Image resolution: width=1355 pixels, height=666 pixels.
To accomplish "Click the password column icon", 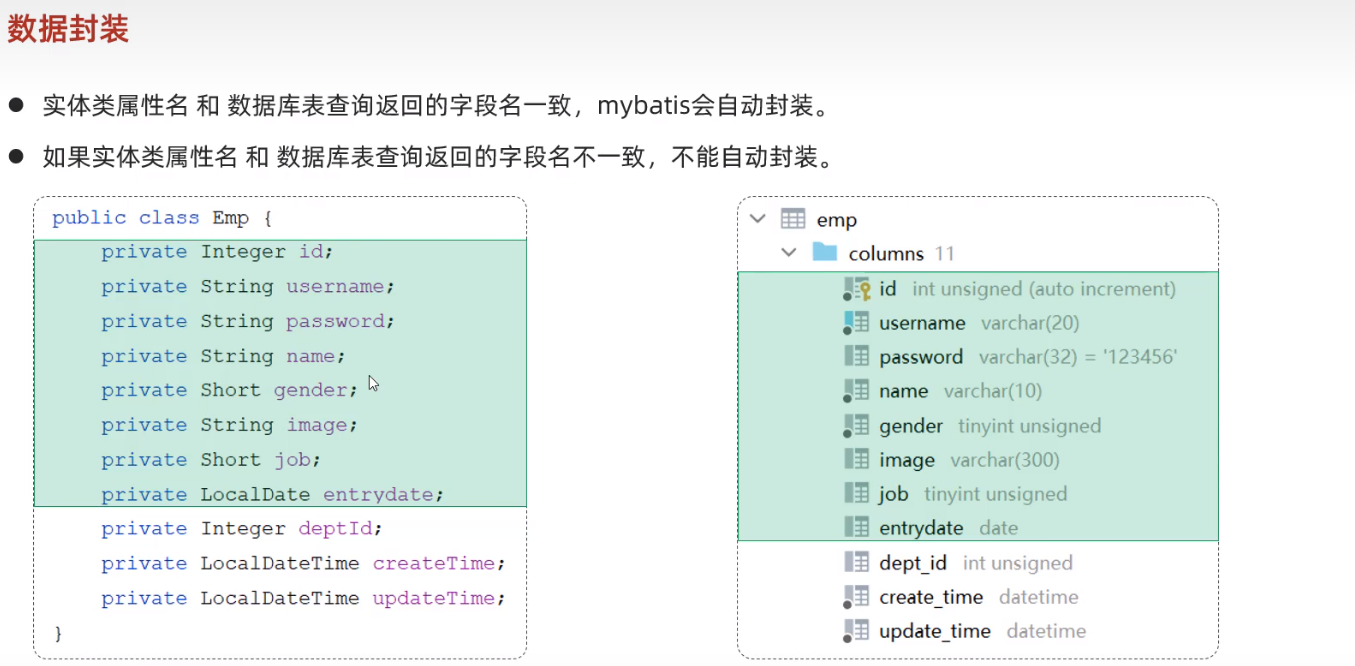I will (857, 357).
